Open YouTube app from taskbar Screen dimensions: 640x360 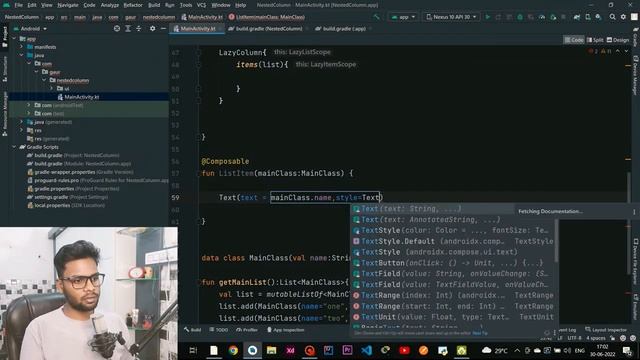coord(404,350)
